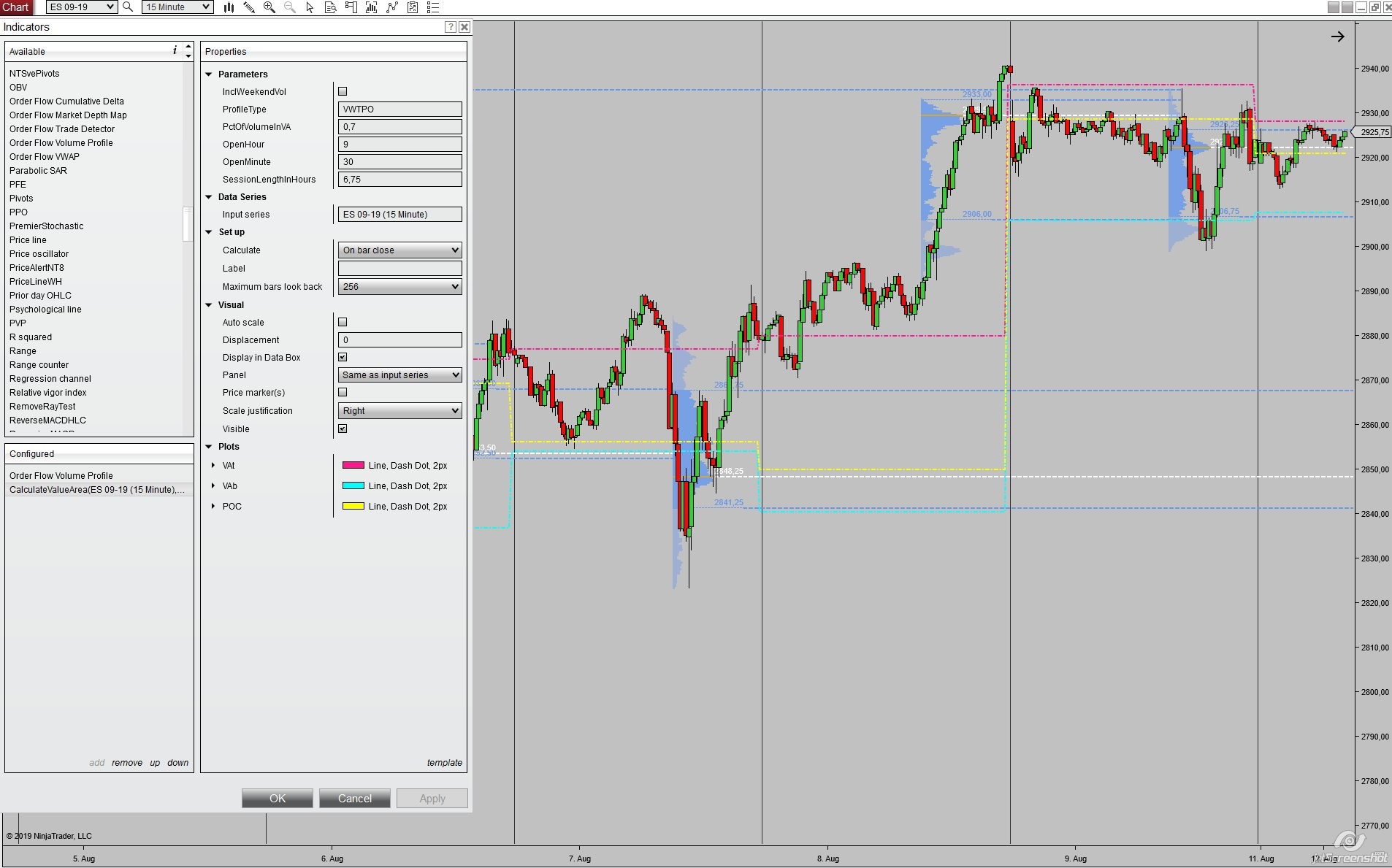1392x868 pixels.
Task: Open the chart trader icon
Action: pyautogui.click(x=351, y=7)
